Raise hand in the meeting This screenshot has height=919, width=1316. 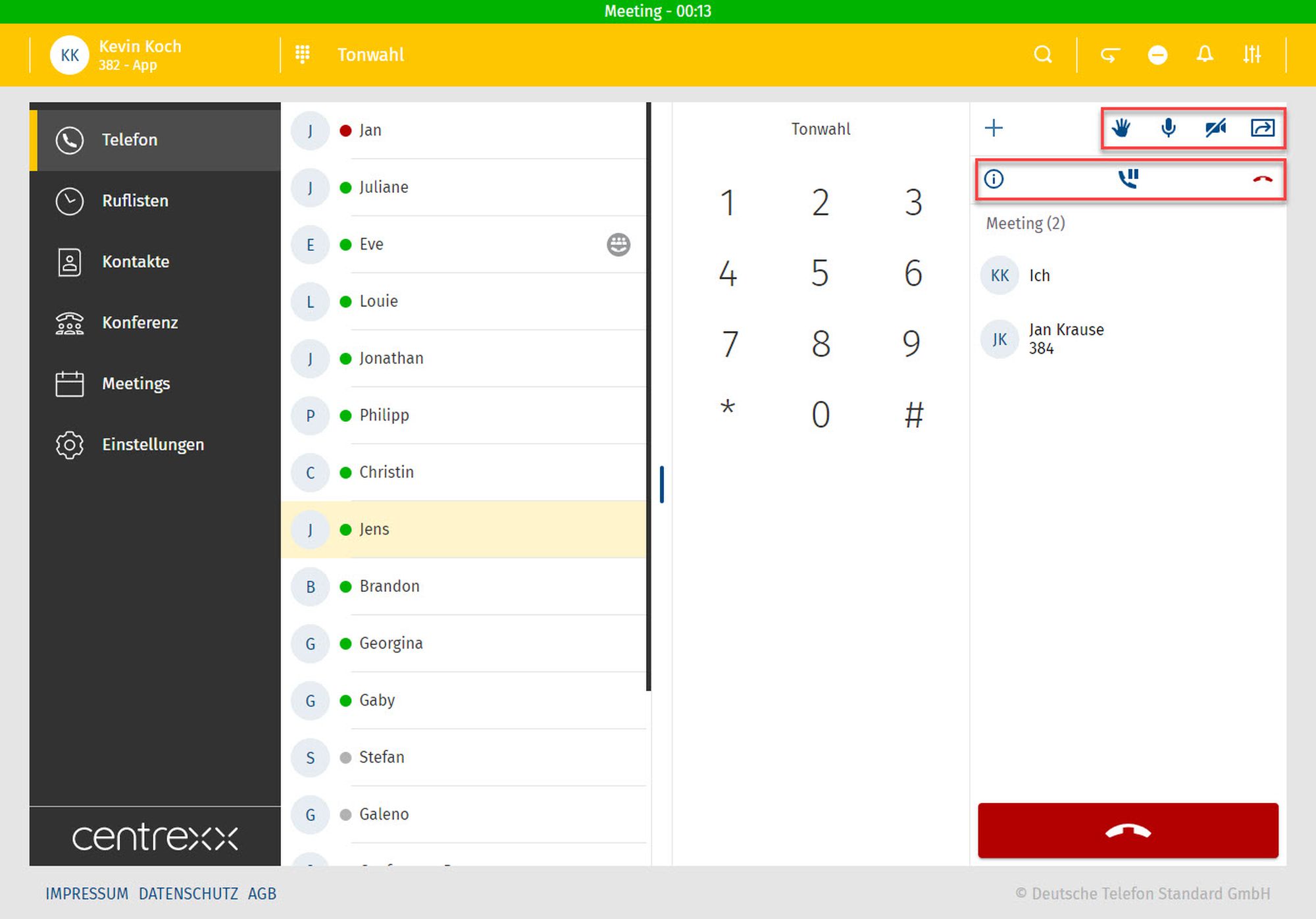tap(1121, 127)
